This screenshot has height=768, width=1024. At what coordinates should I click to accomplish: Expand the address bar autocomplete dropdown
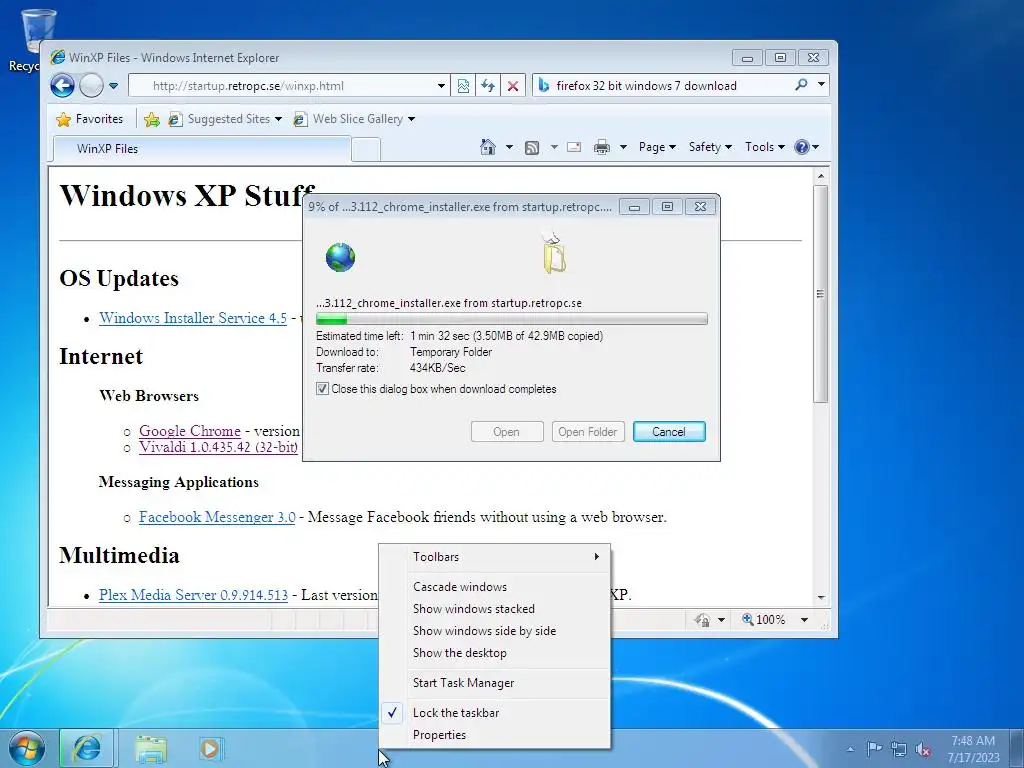[441, 86]
